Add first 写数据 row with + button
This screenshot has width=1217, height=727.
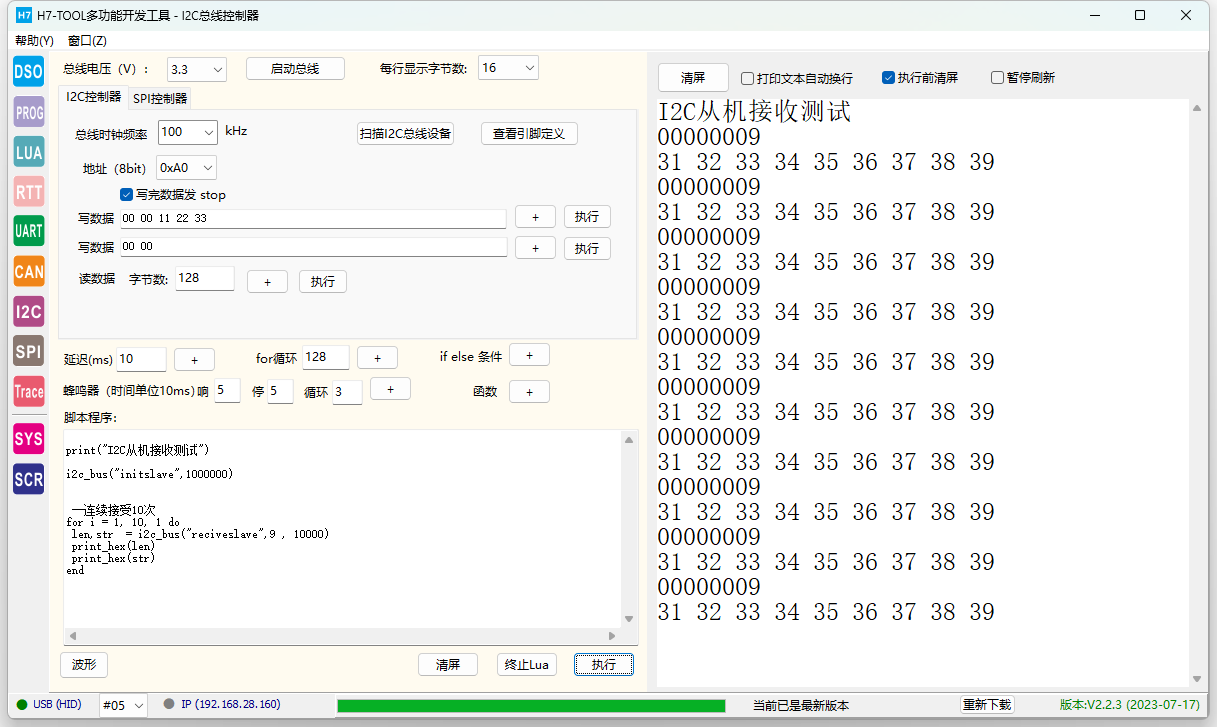[535, 217]
